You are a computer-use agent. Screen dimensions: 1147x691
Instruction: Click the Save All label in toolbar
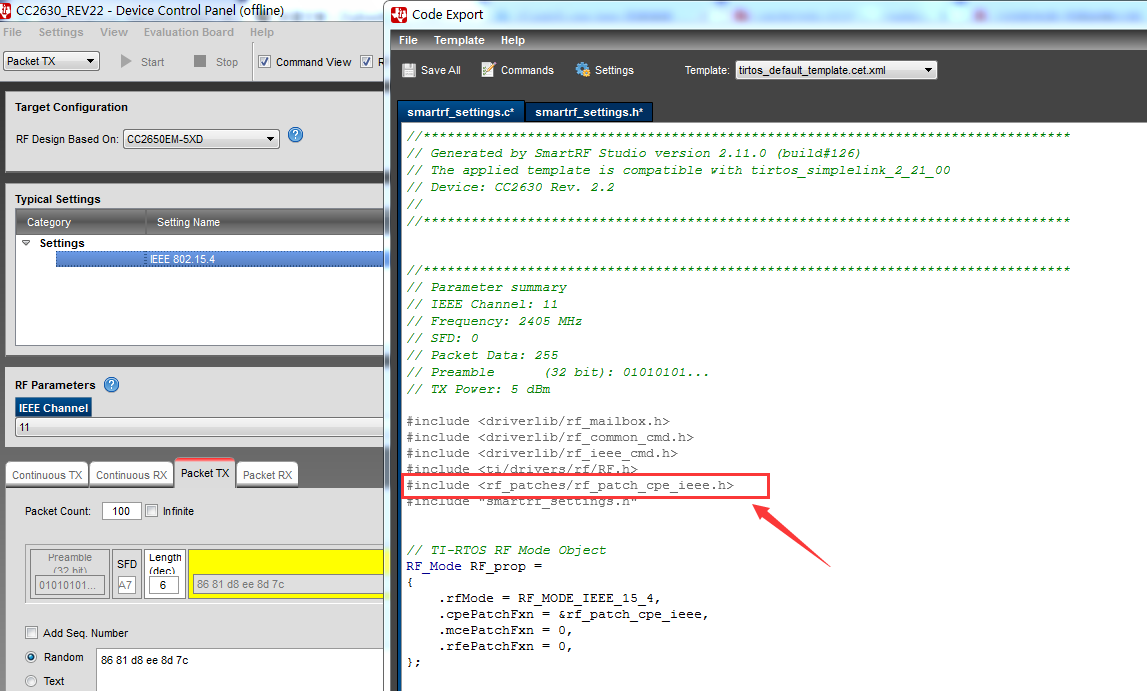440,70
